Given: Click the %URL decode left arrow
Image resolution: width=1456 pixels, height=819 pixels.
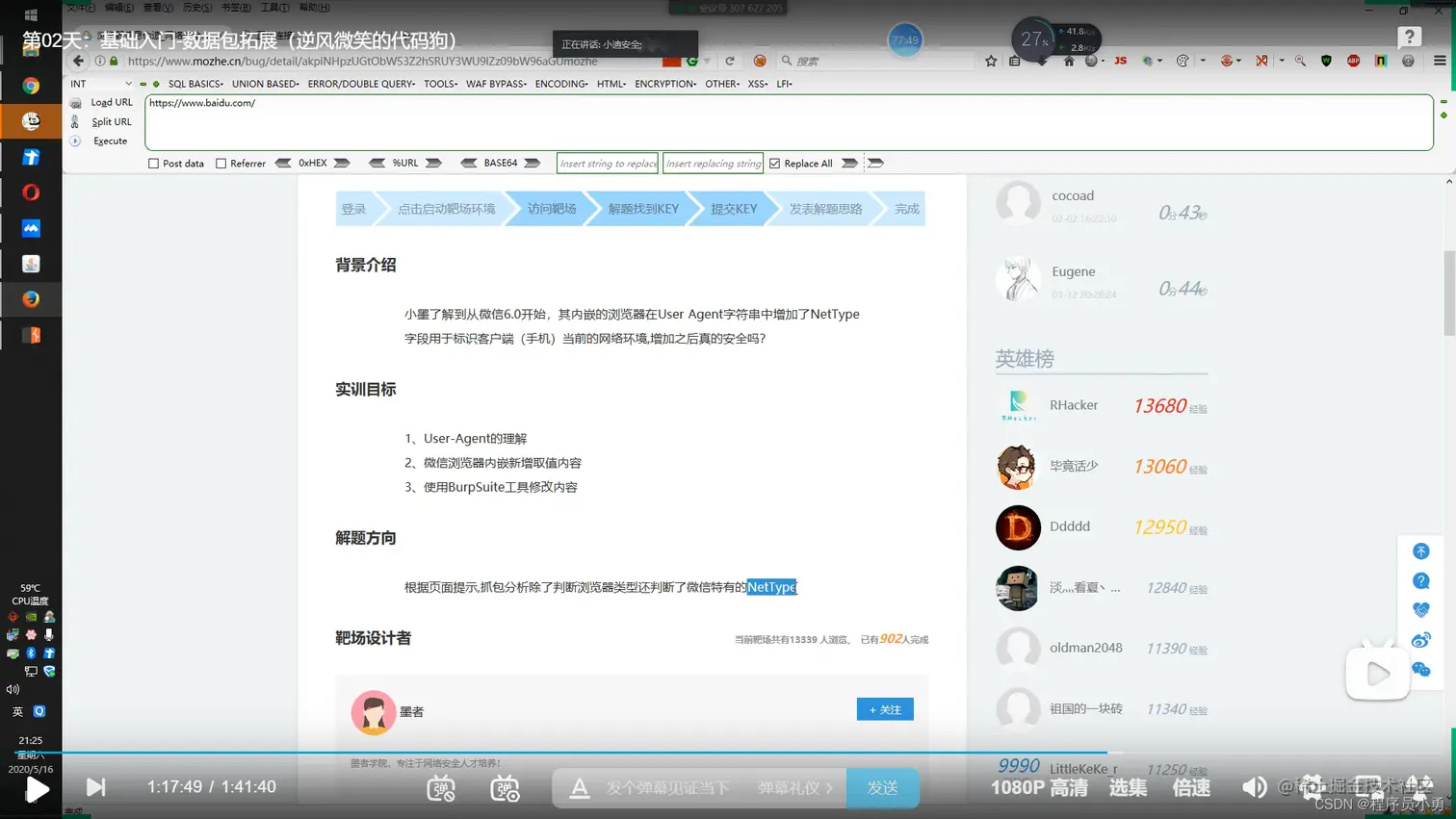Looking at the screenshot, I should pos(377,163).
